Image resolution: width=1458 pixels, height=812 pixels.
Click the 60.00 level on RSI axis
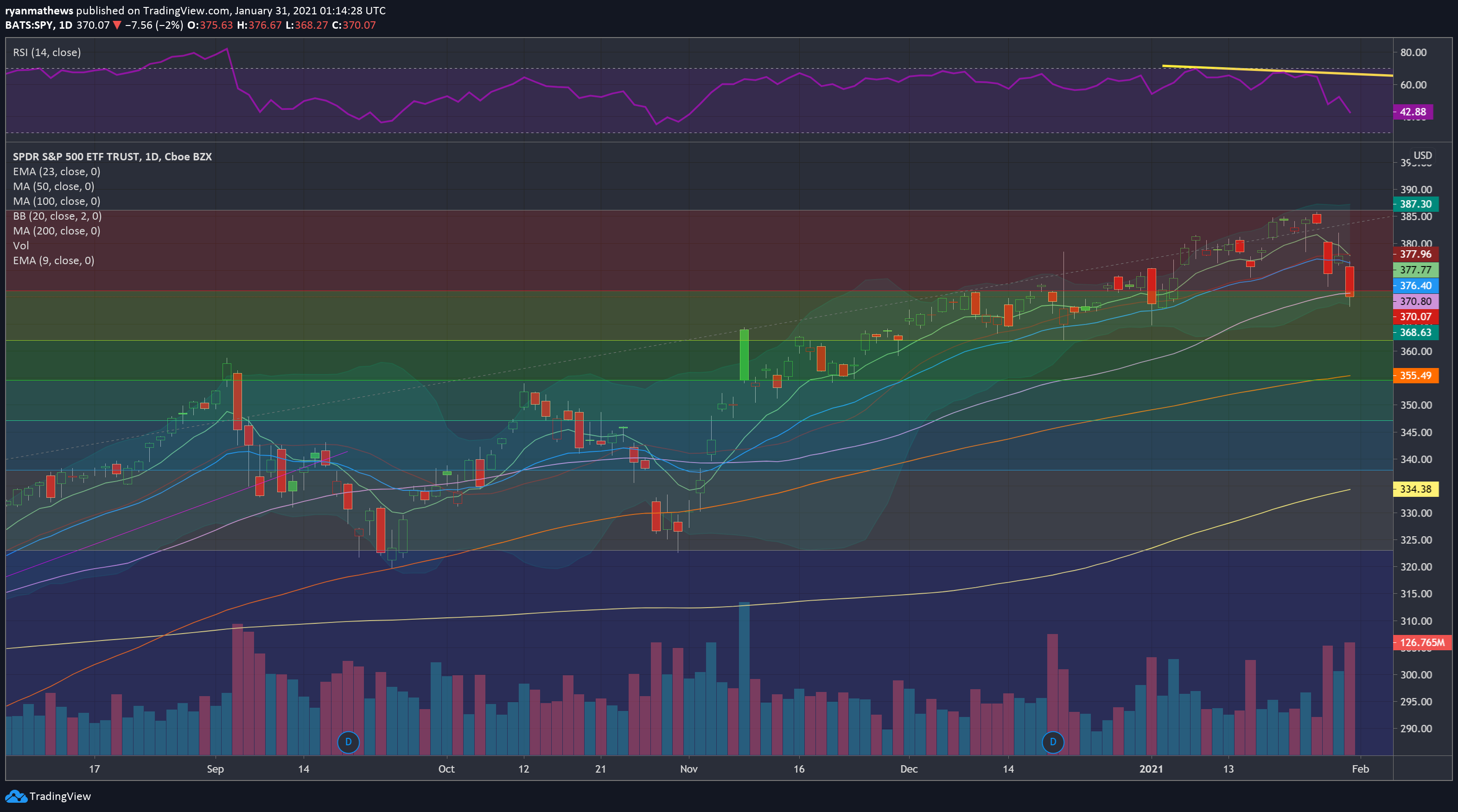[x=1413, y=85]
